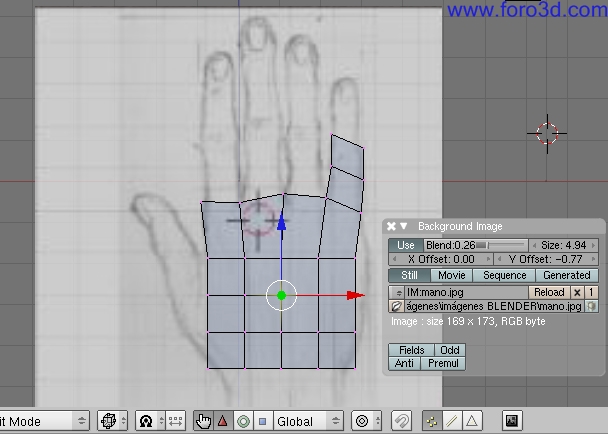Click 'Image : size 169 x 173, RGB byte' text
This screenshot has width=608, height=434.
pos(468,322)
